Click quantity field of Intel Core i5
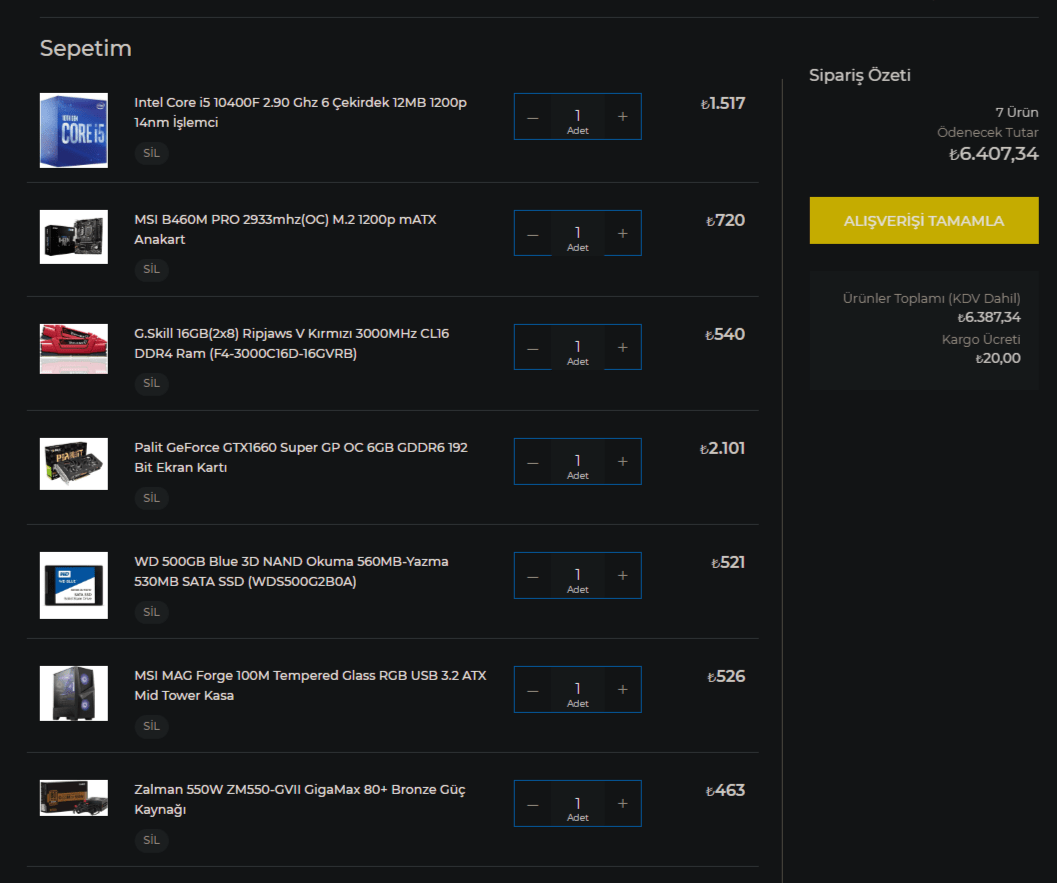Screen dimensions: 1057x883 click(578, 117)
